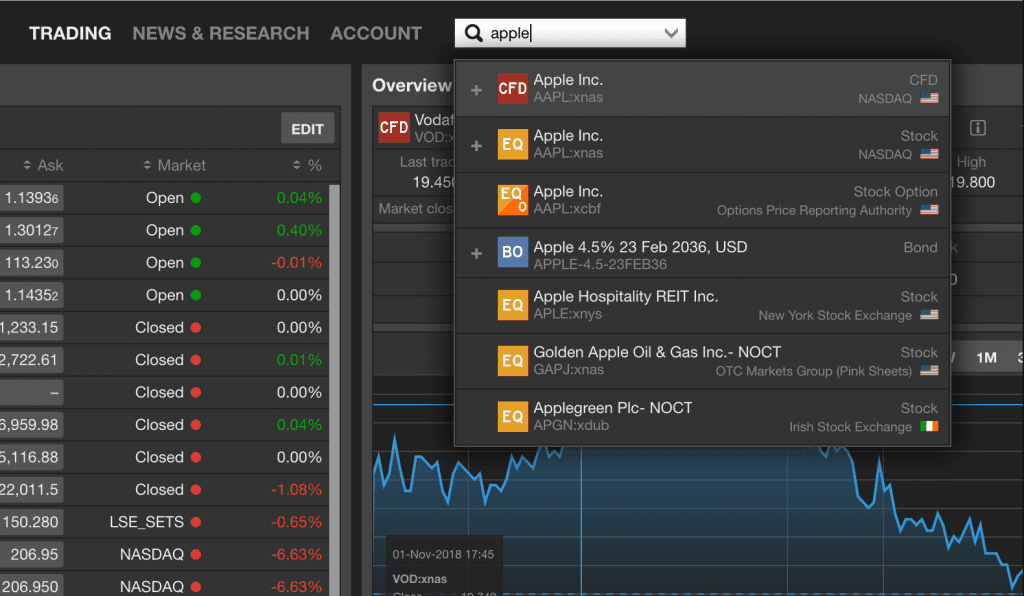Screen dimensions: 1024x596
Task: Open the Trading tab
Action: [70, 34]
